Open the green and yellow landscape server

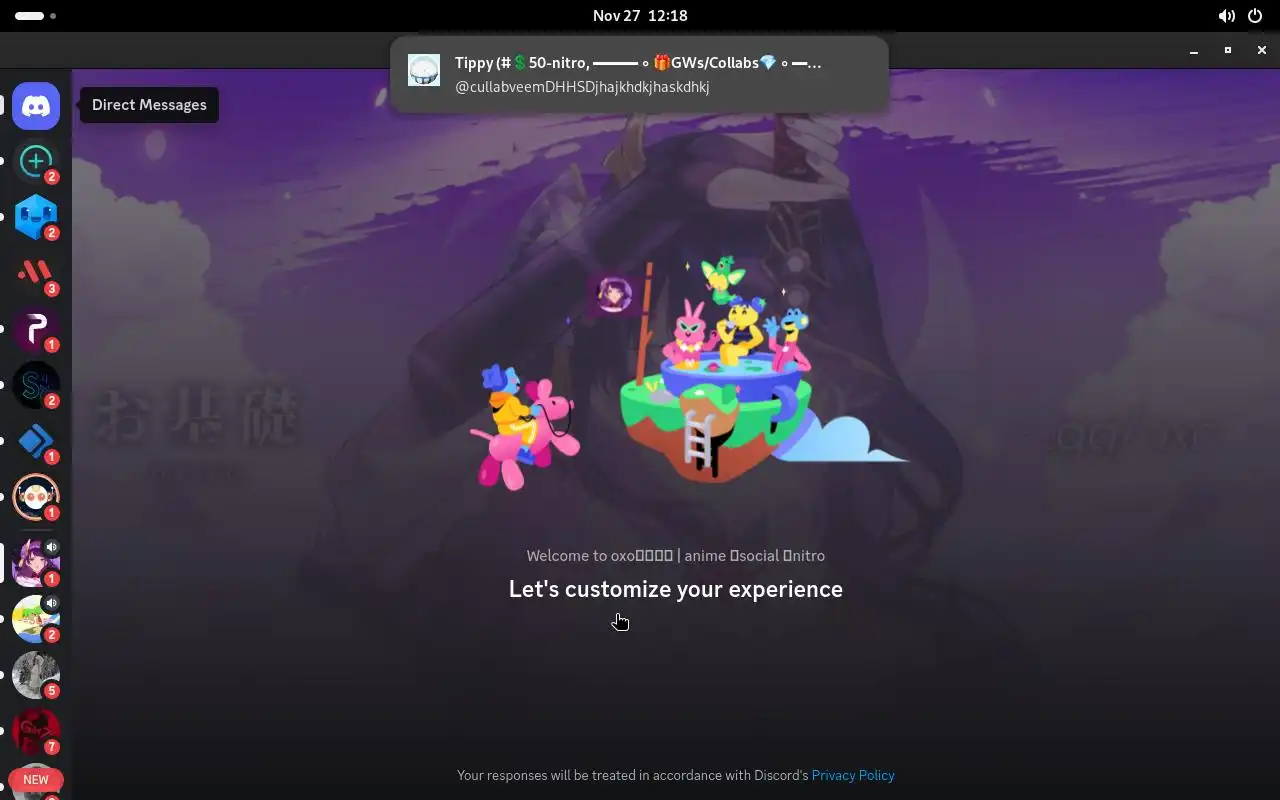pos(36,618)
